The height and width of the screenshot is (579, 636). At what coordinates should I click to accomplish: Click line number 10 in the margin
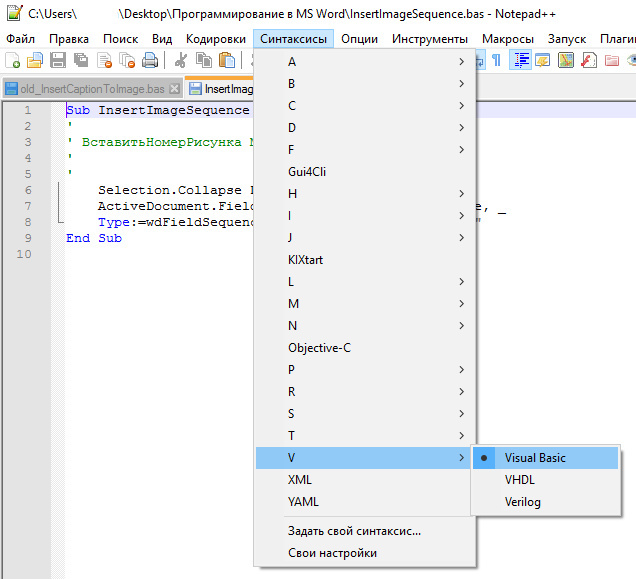[24, 254]
